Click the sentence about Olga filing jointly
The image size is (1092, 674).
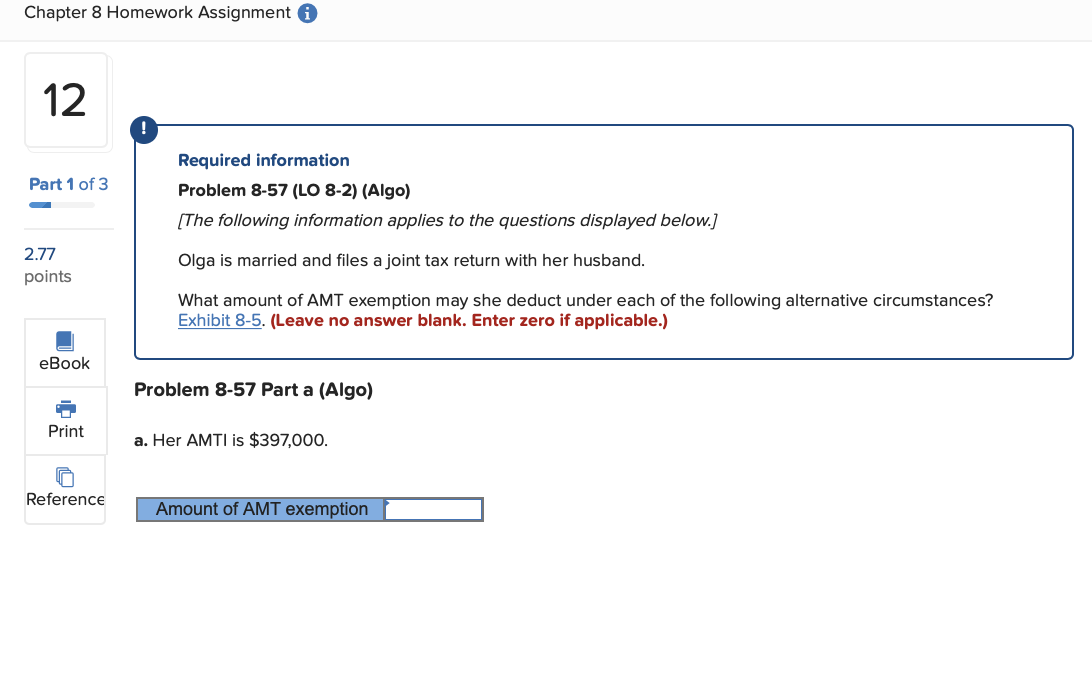(412, 260)
